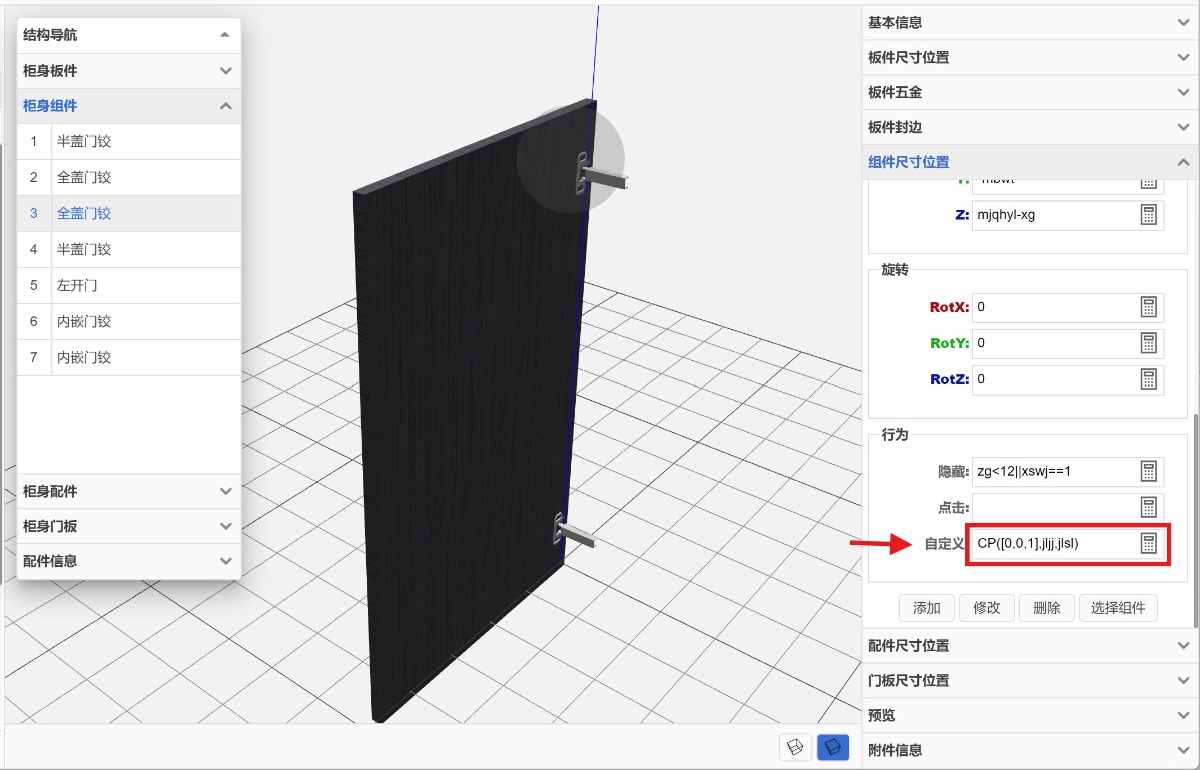
Task: Open calculator for the 自定义 field
Action: click(x=1148, y=543)
